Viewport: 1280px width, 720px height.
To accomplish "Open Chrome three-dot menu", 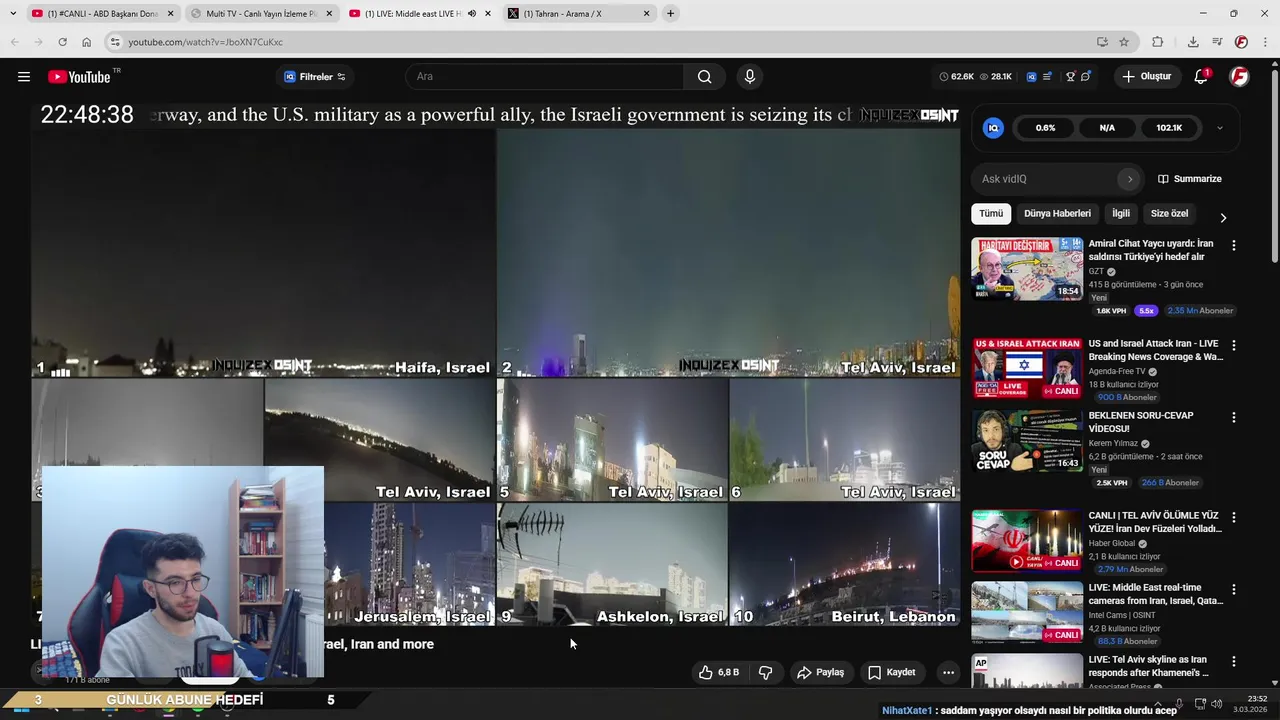I will 1265,42.
